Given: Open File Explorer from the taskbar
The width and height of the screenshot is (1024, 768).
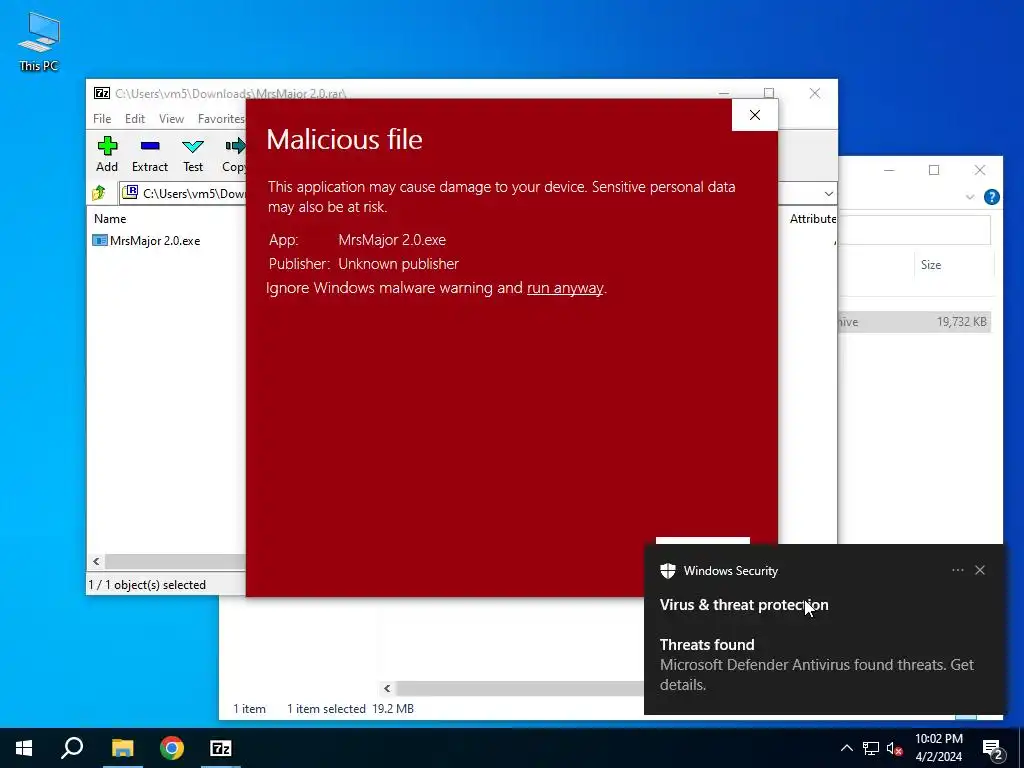Looking at the screenshot, I should 122,748.
